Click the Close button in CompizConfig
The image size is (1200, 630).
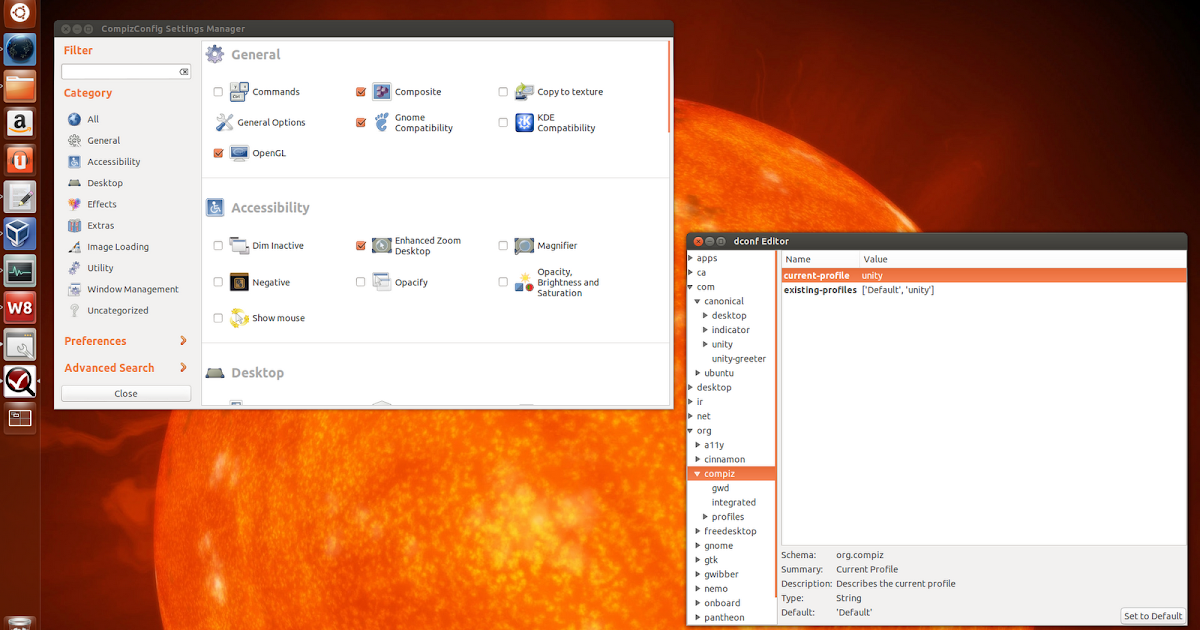126,394
